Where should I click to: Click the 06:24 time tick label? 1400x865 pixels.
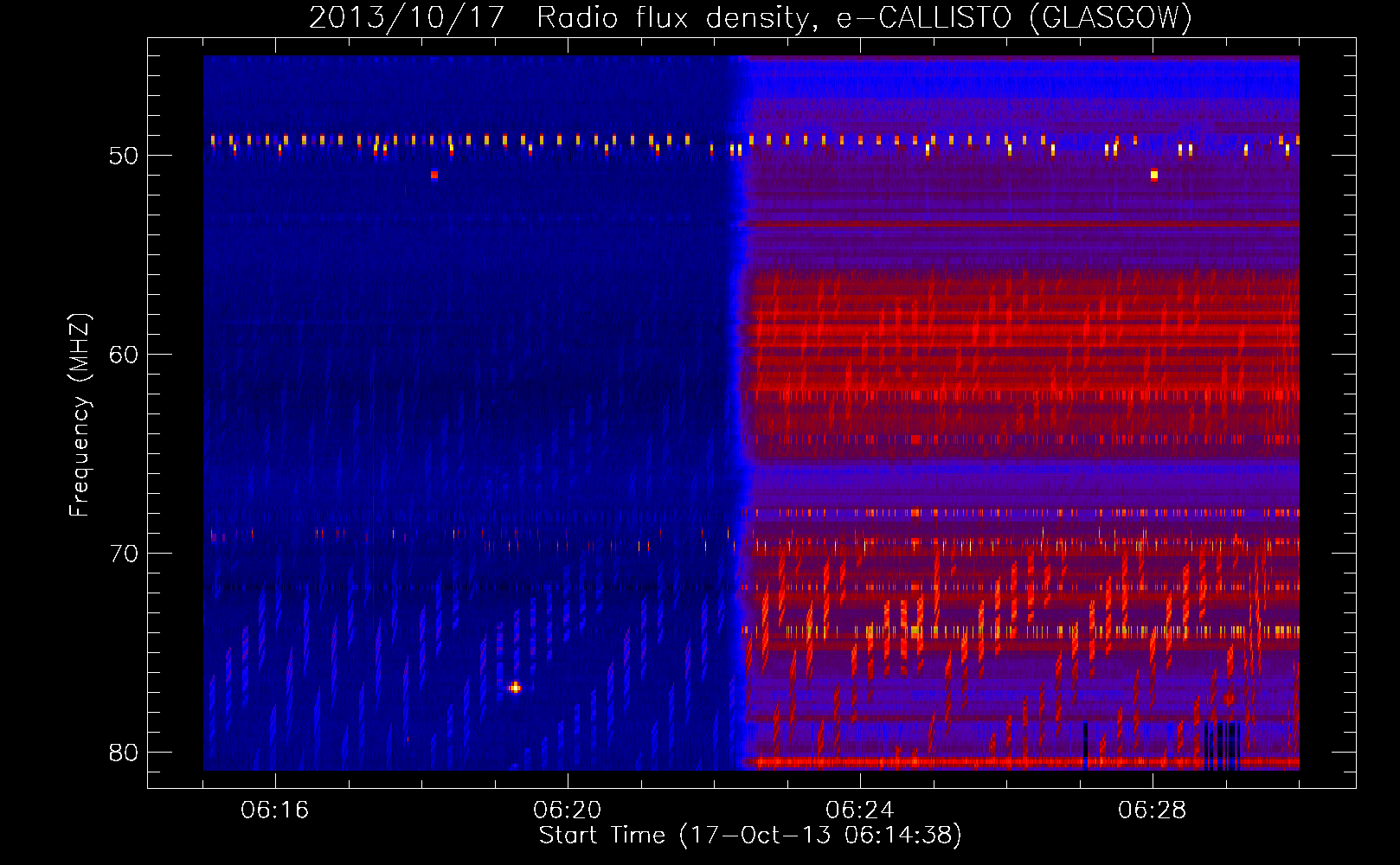point(860,810)
